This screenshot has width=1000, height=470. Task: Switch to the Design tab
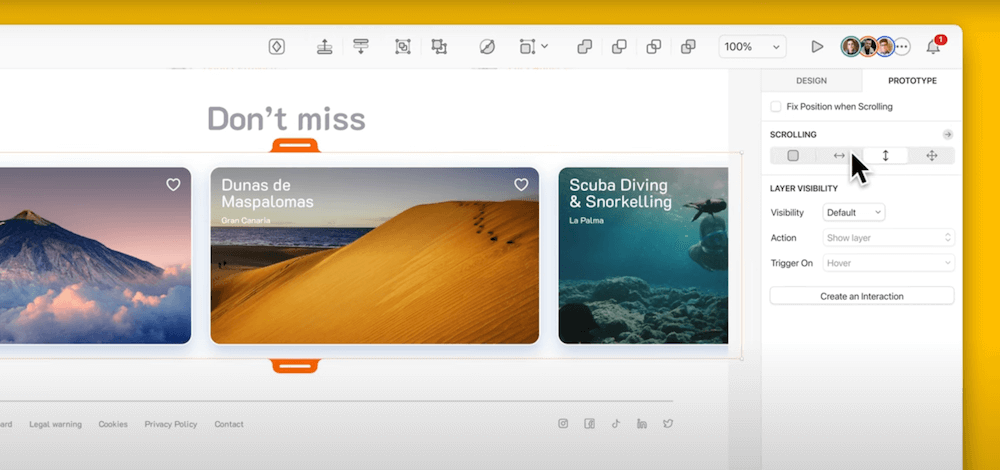click(x=811, y=80)
